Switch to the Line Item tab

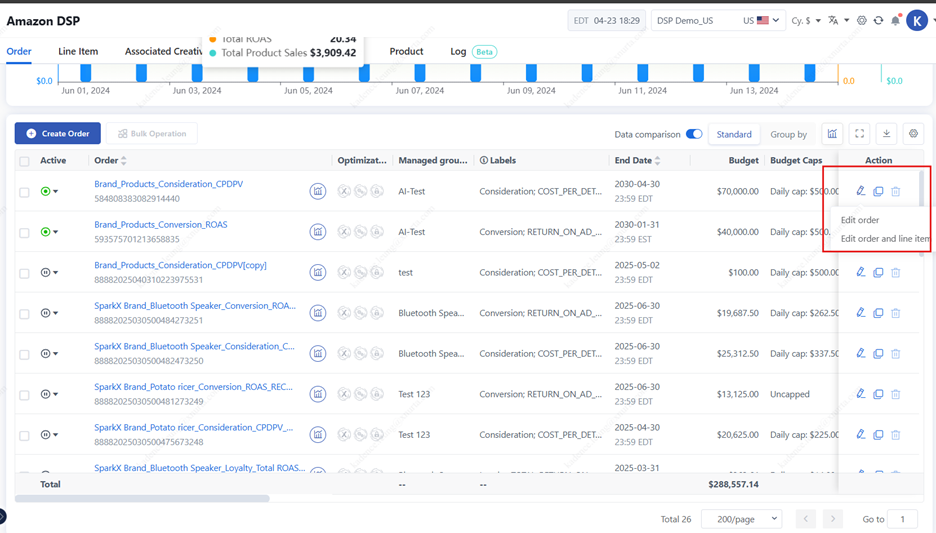coord(78,52)
